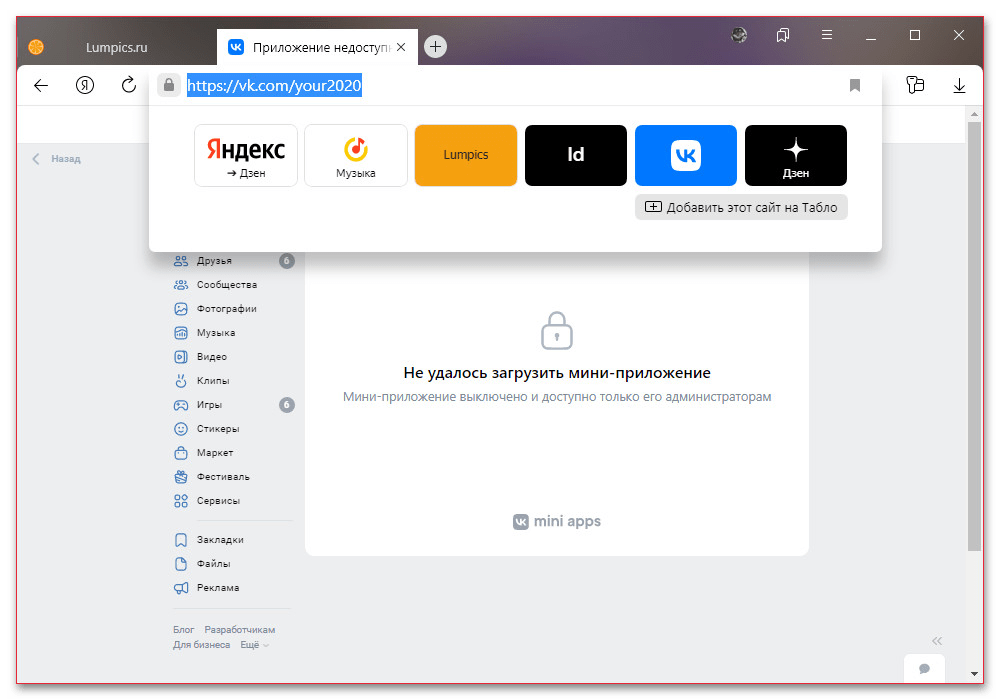1000x700 pixels.
Task: Click the bookmark icon in address bar
Action: click(855, 86)
